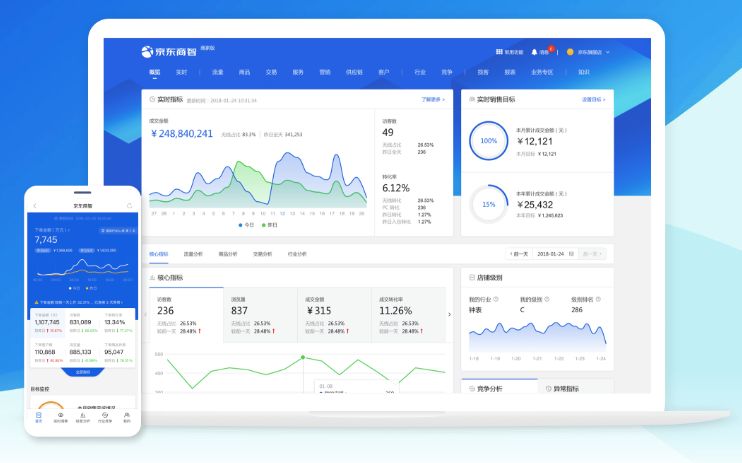Screen dimensions: 742x463
Task: Open the 了解更多 link
Action: [433, 99]
